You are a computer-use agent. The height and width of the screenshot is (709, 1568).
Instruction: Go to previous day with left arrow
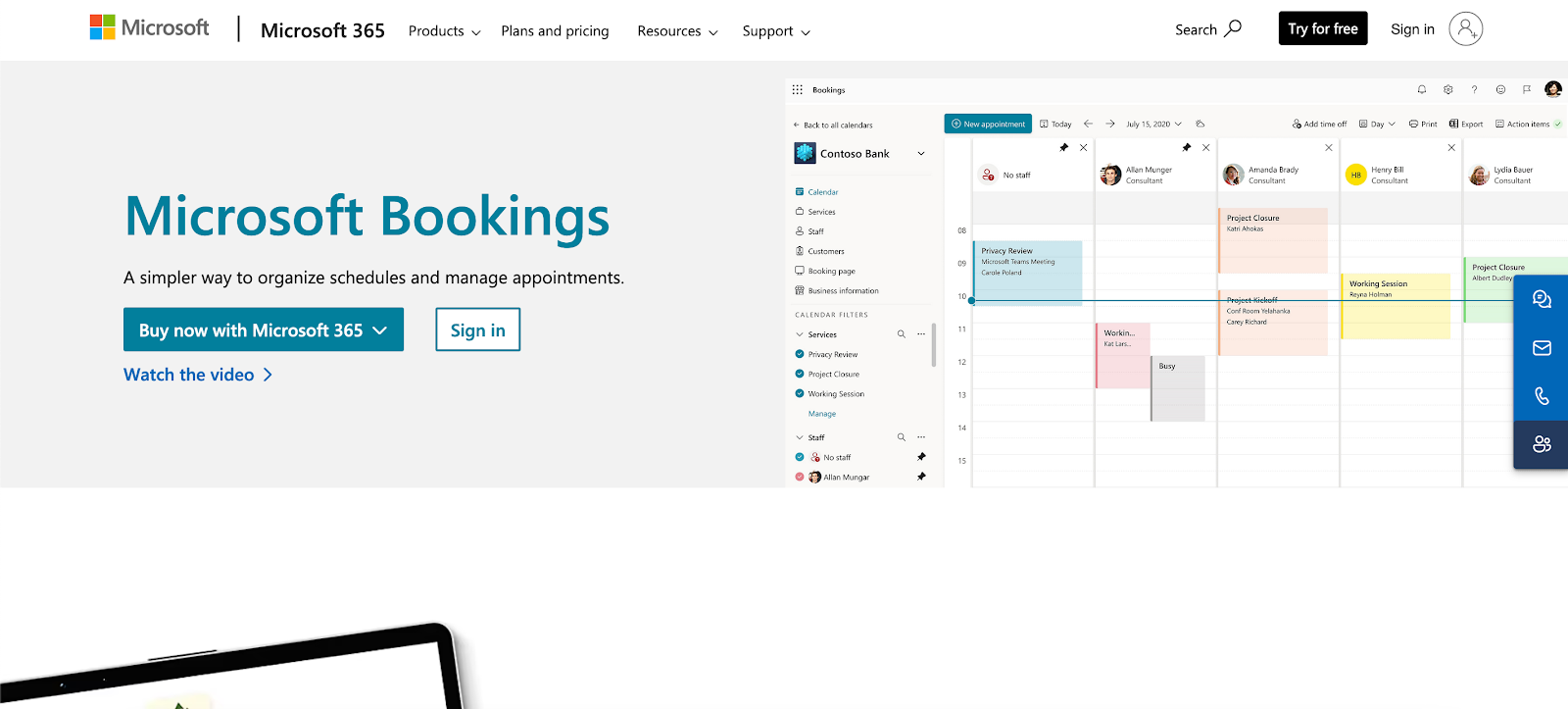point(1088,124)
